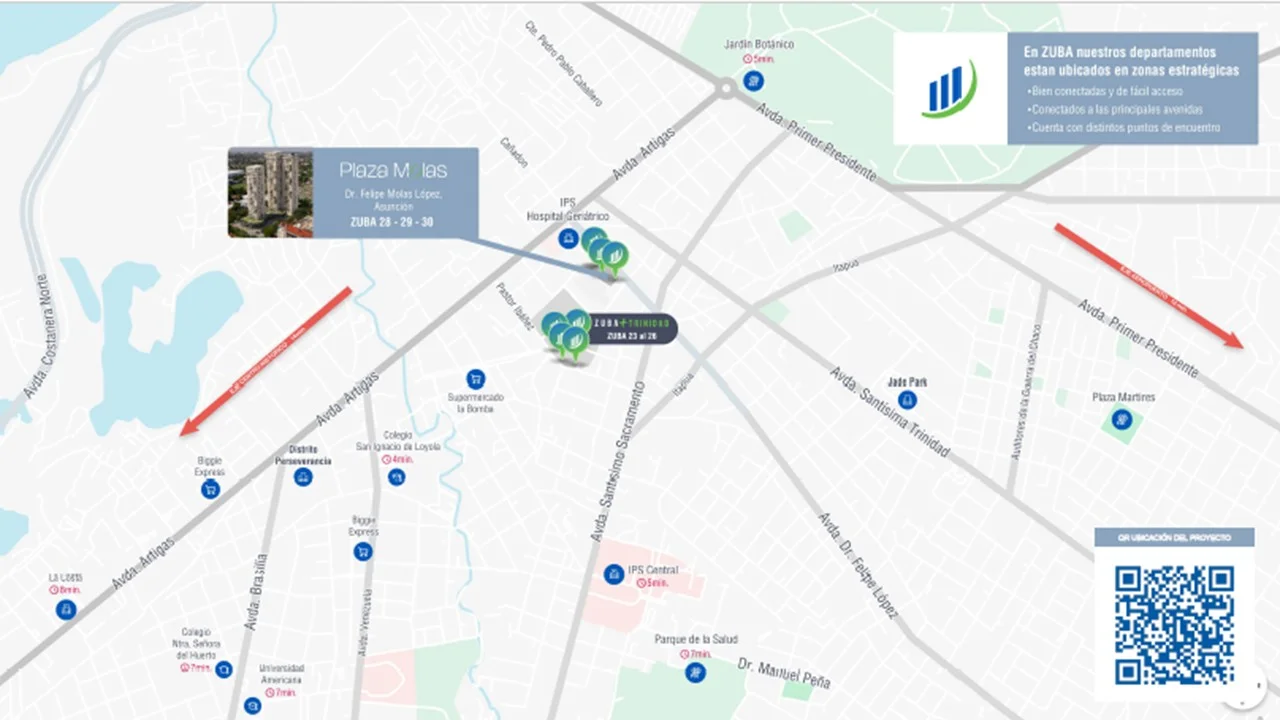
Task: Select the Parque de la Salud icon
Action: click(695, 673)
